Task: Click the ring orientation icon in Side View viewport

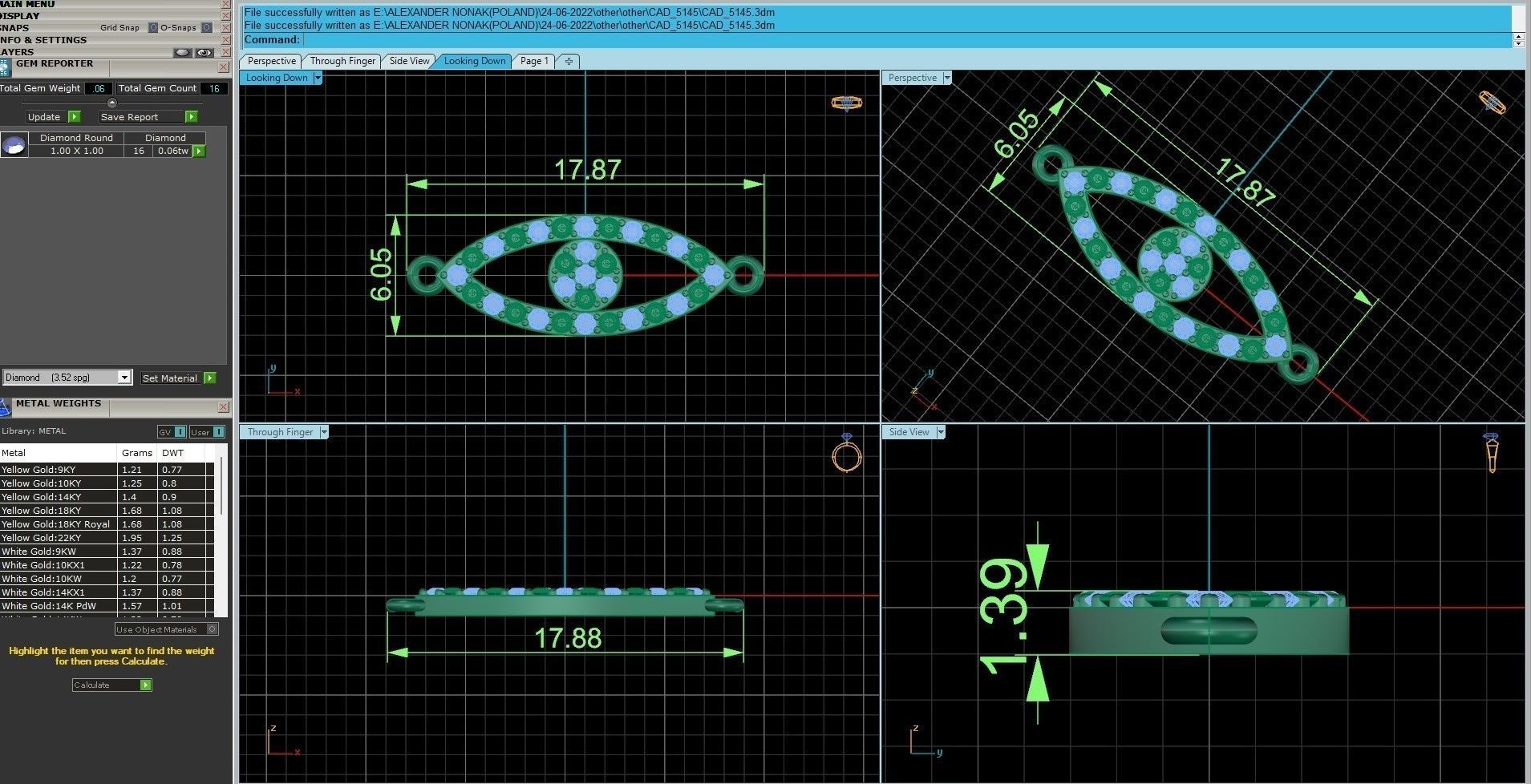Action: click(x=1491, y=453)
